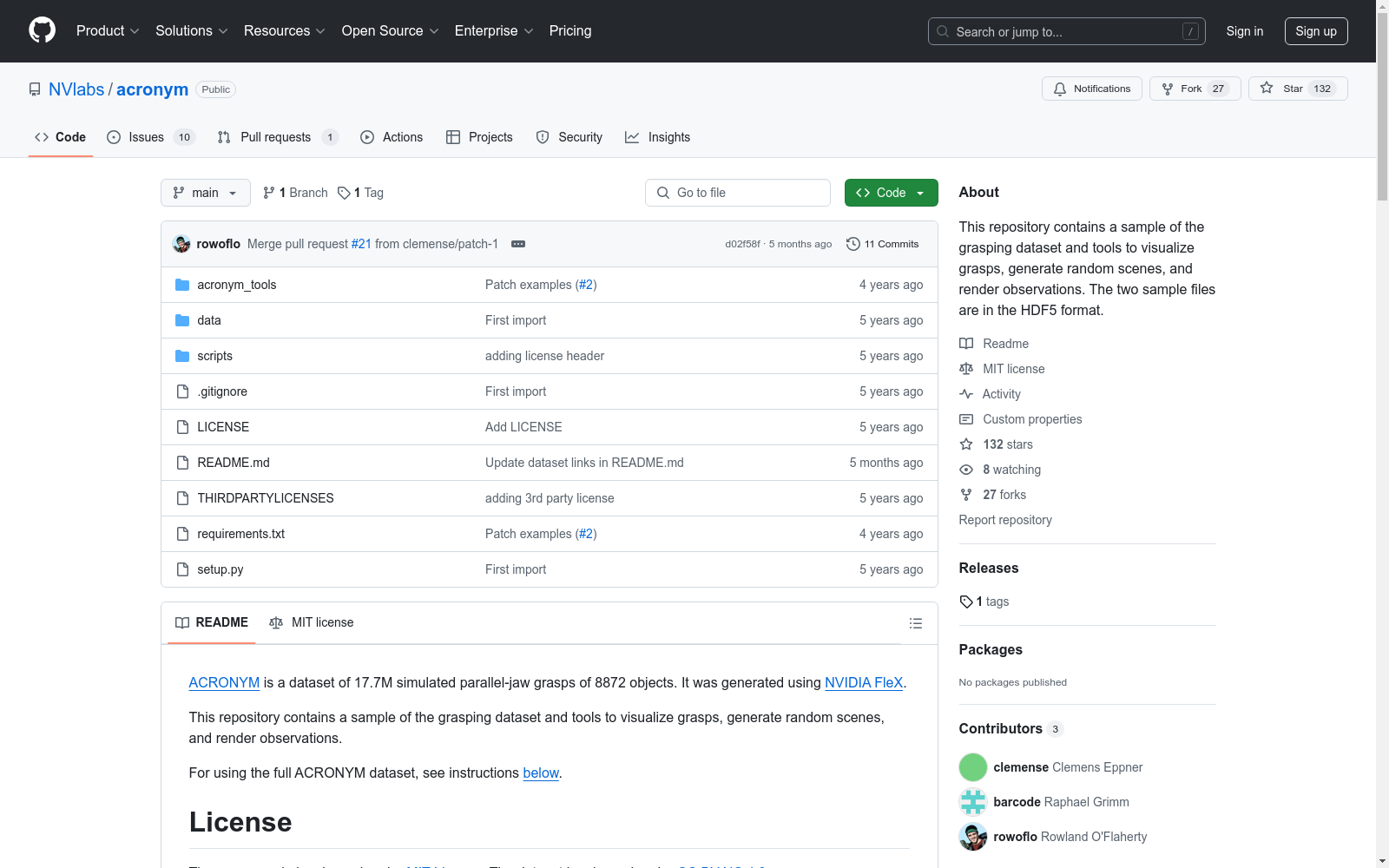Expand the Open Source menu

(391, 31)
